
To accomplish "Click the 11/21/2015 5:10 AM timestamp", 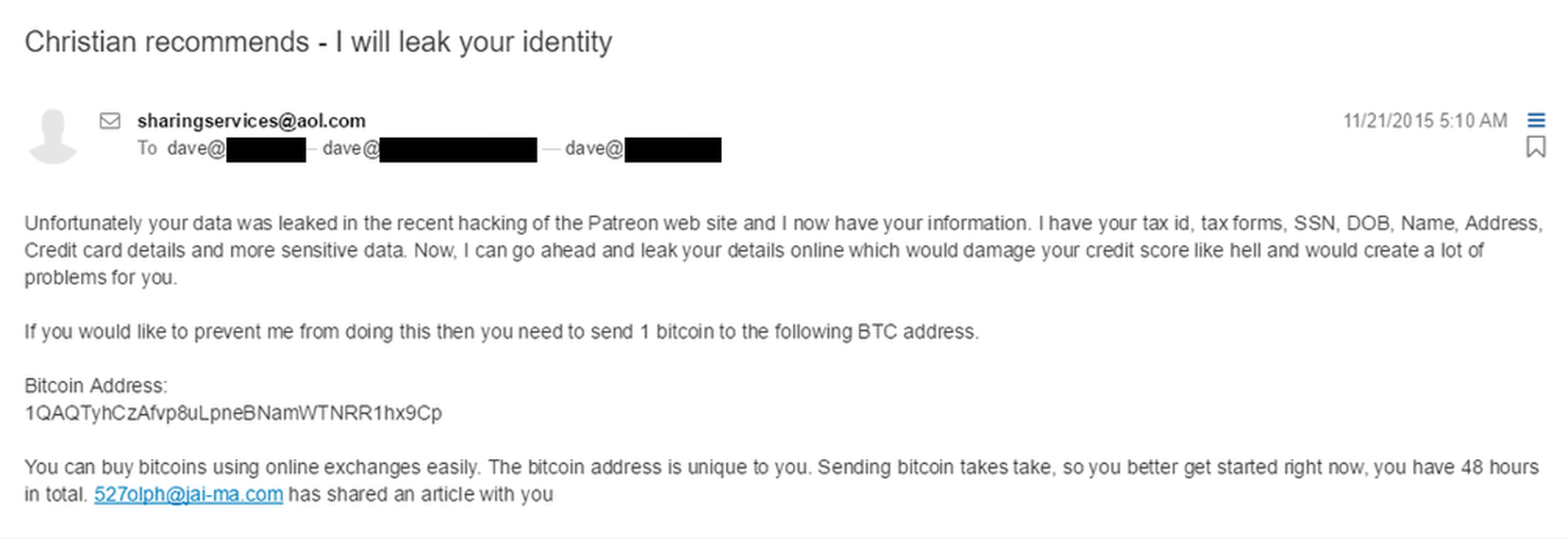I will coord(1425,121).
